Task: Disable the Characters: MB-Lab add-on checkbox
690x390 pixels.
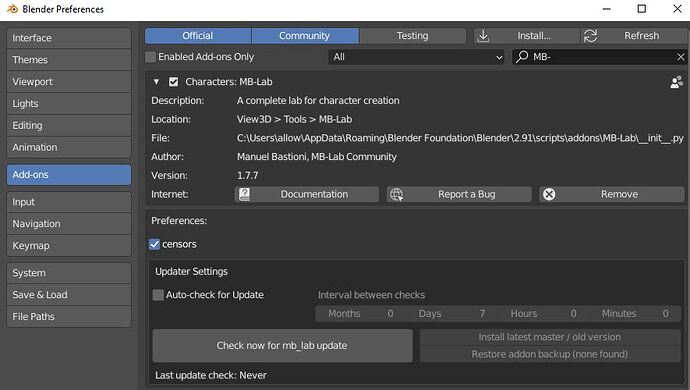Action: click(173, 82)
